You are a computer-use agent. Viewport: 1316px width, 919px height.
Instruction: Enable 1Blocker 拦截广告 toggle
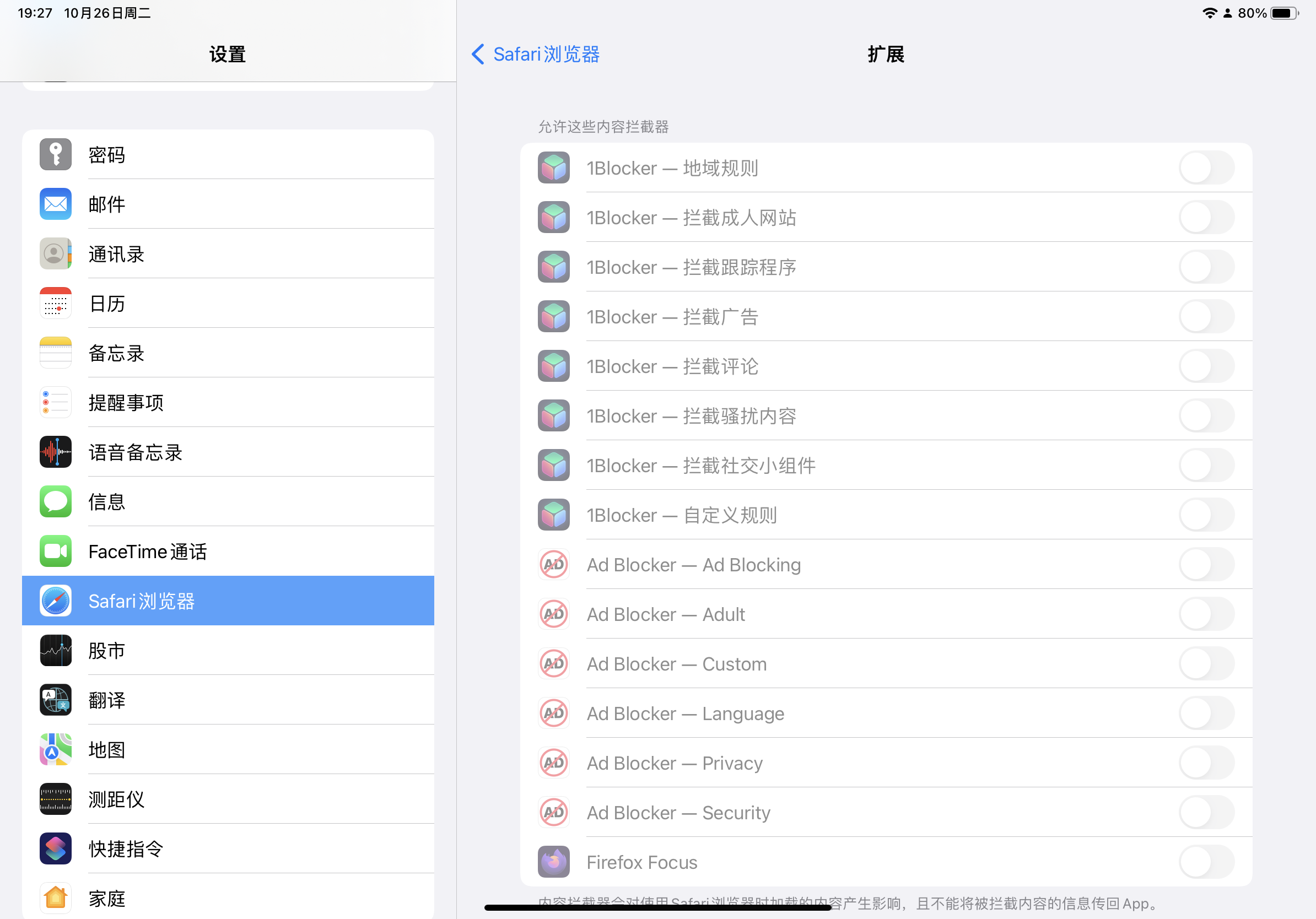[1206, 316]
